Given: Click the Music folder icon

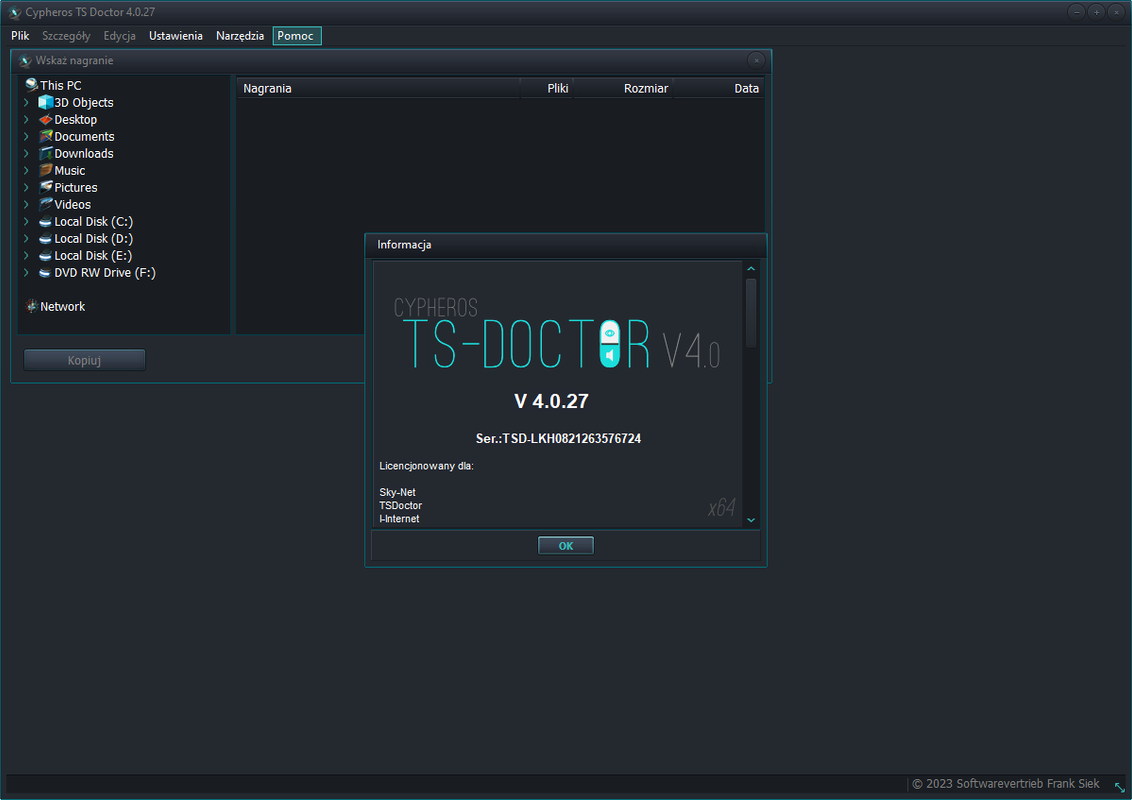Looking at the screenshot, I should [x=45, y=170].
